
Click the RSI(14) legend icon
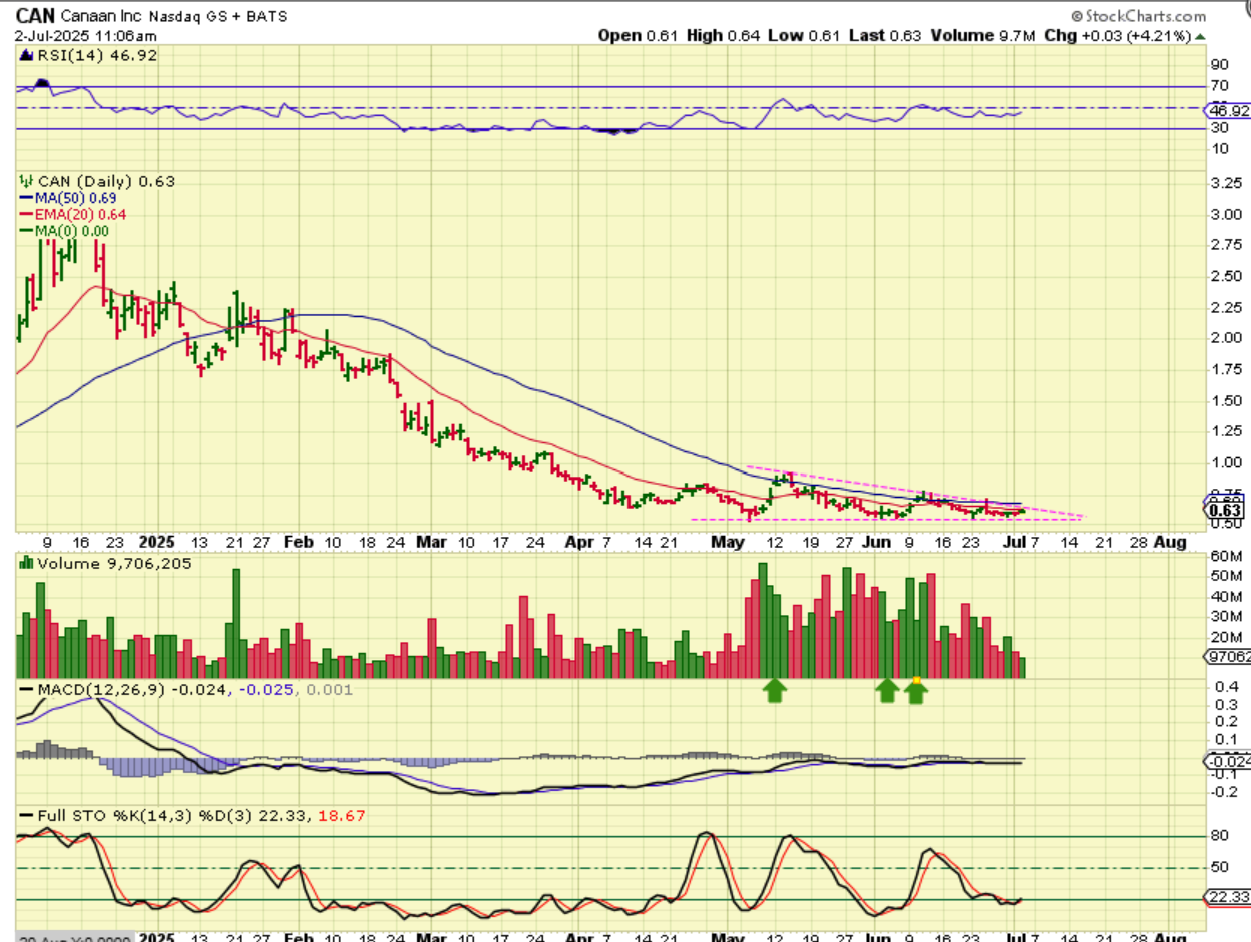pyautogui.click(x=27, y=56)
